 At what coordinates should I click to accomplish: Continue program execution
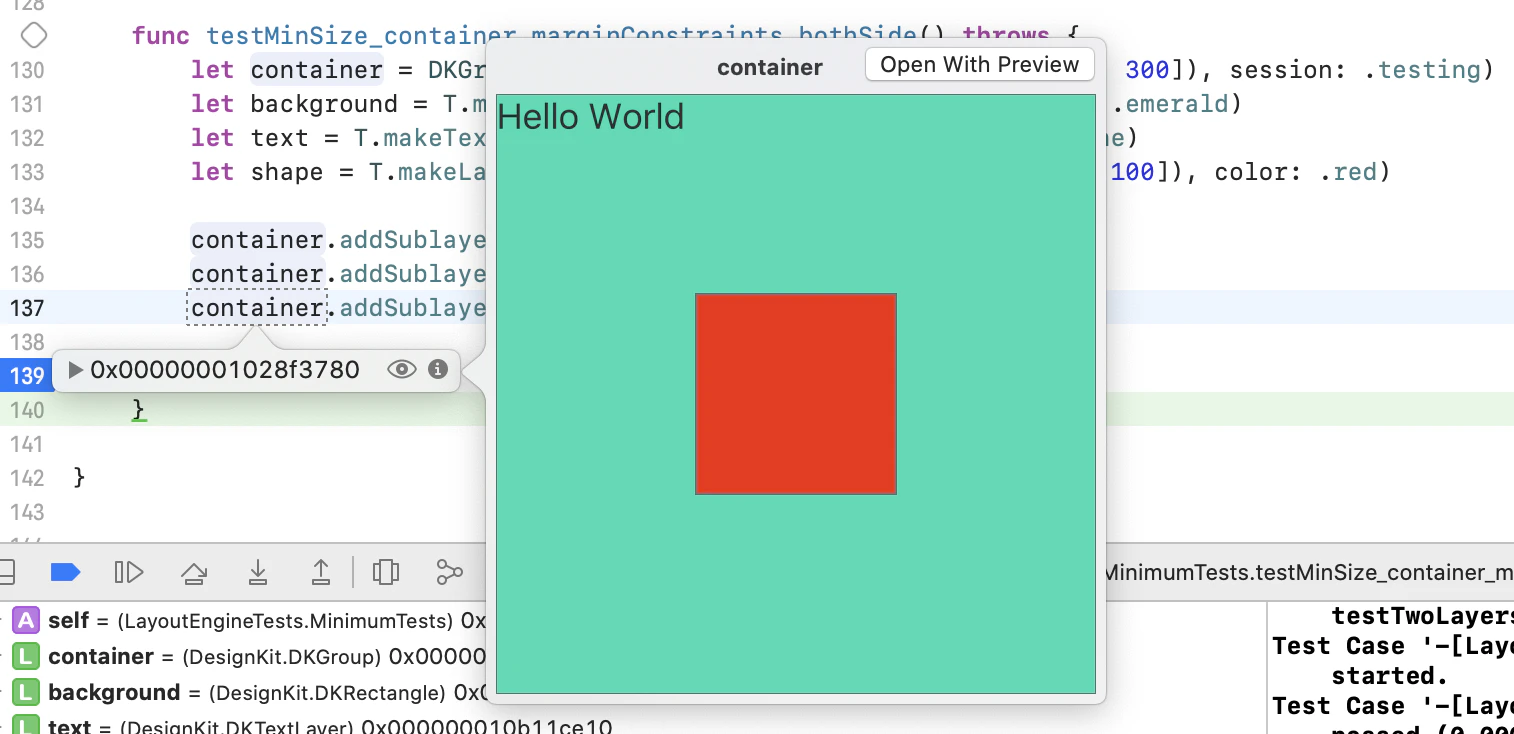click(129, 572)
